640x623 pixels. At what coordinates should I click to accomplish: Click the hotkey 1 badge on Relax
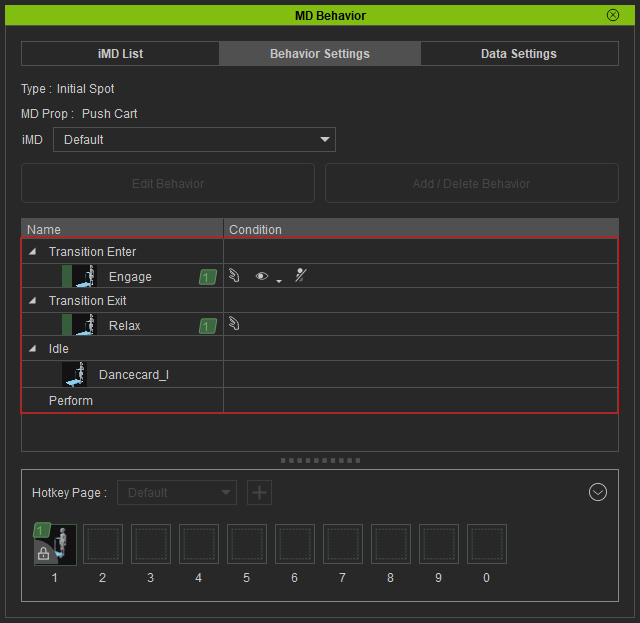pos(207,326)
